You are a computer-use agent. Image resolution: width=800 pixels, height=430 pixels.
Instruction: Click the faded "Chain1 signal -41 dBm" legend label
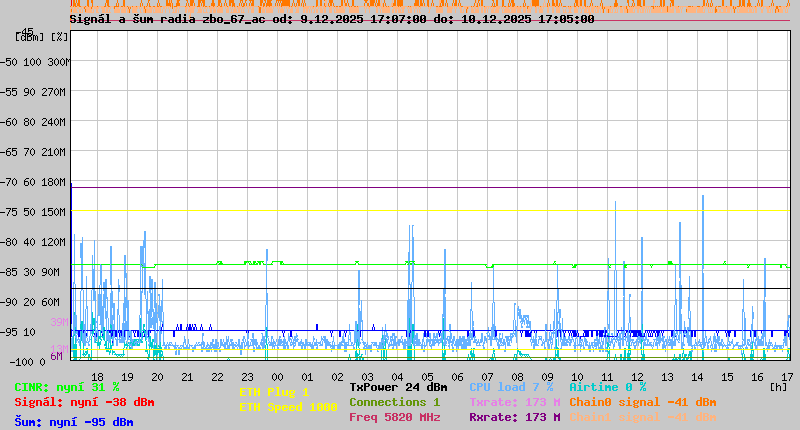pyautogui.click(x=643, y=417)
